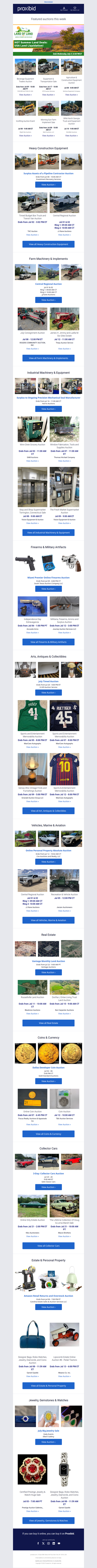The image size is (97, 1568).
Task: Open the X (Twitter) icon in footer
Action: [43, 1544]
